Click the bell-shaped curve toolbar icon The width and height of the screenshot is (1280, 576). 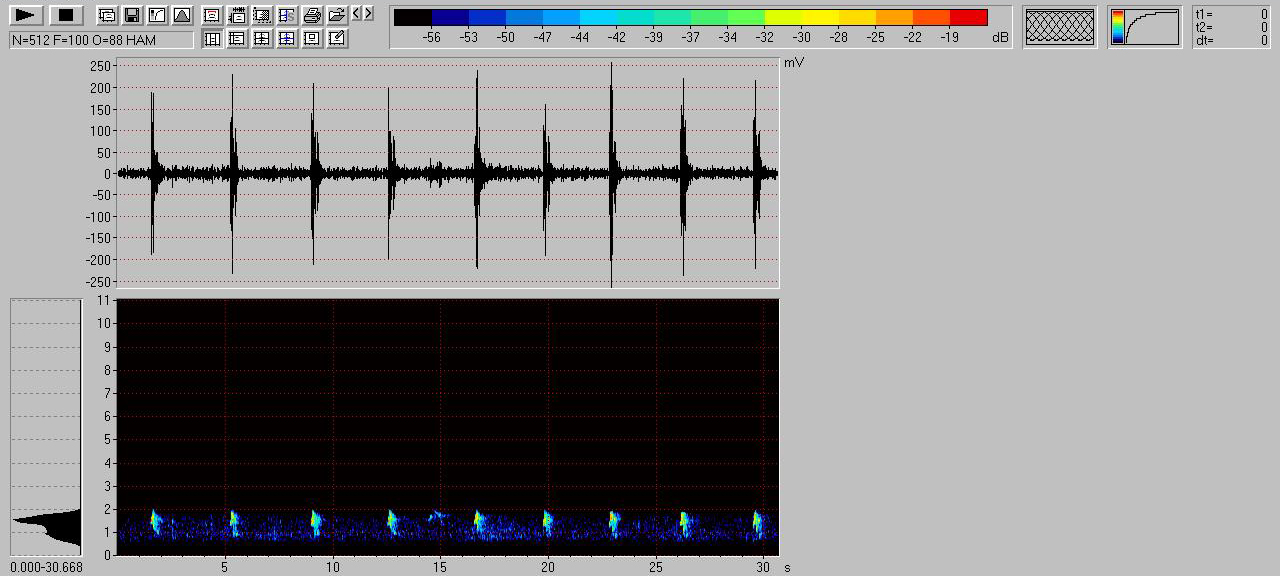tap(181, 15)
